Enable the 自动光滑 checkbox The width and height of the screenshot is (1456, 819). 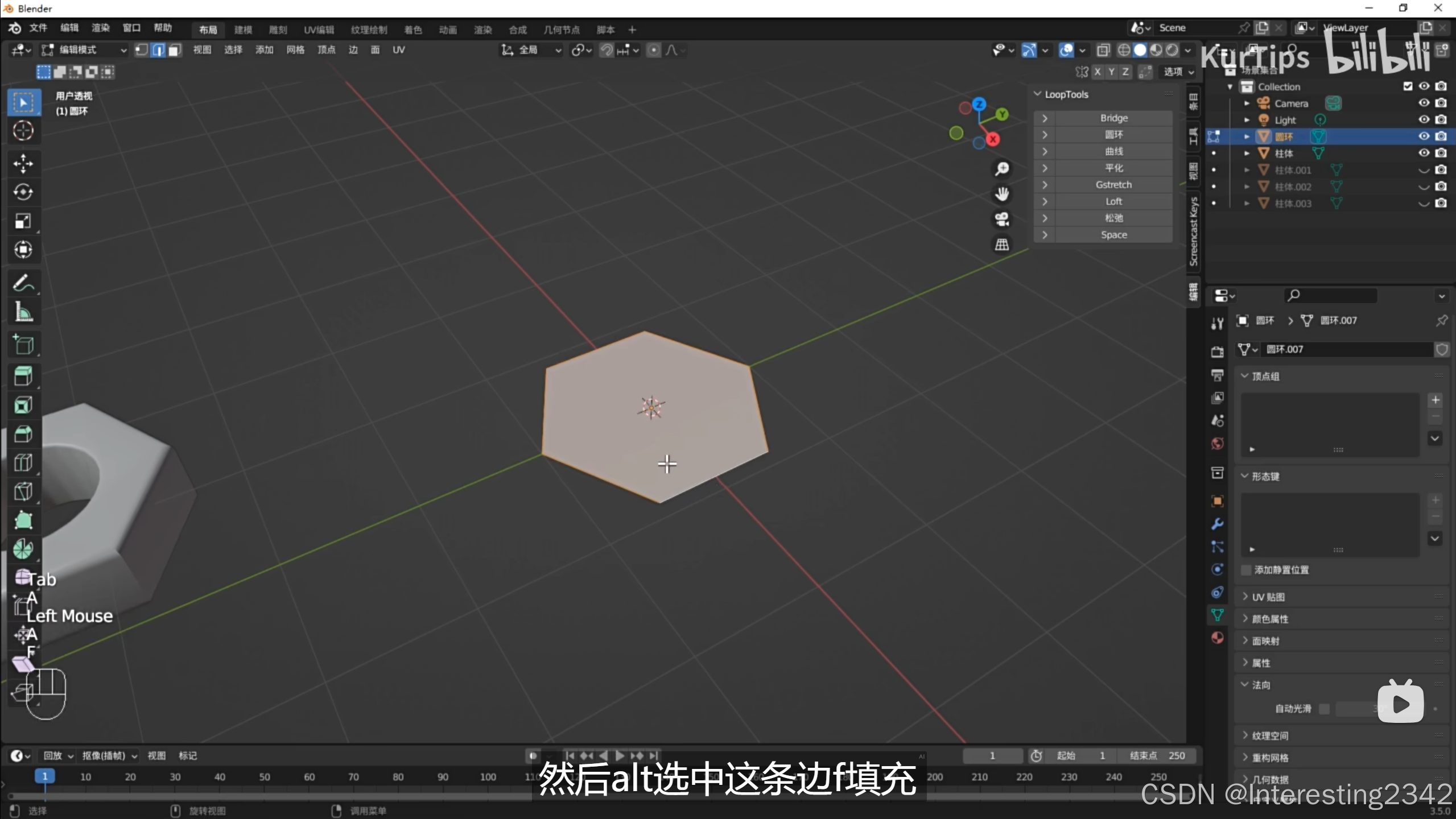click(1324, 709)
